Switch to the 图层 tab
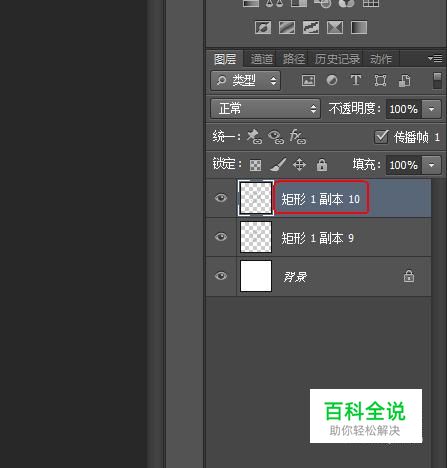This screenshot has height=468, width=447. tap(225, 59)
